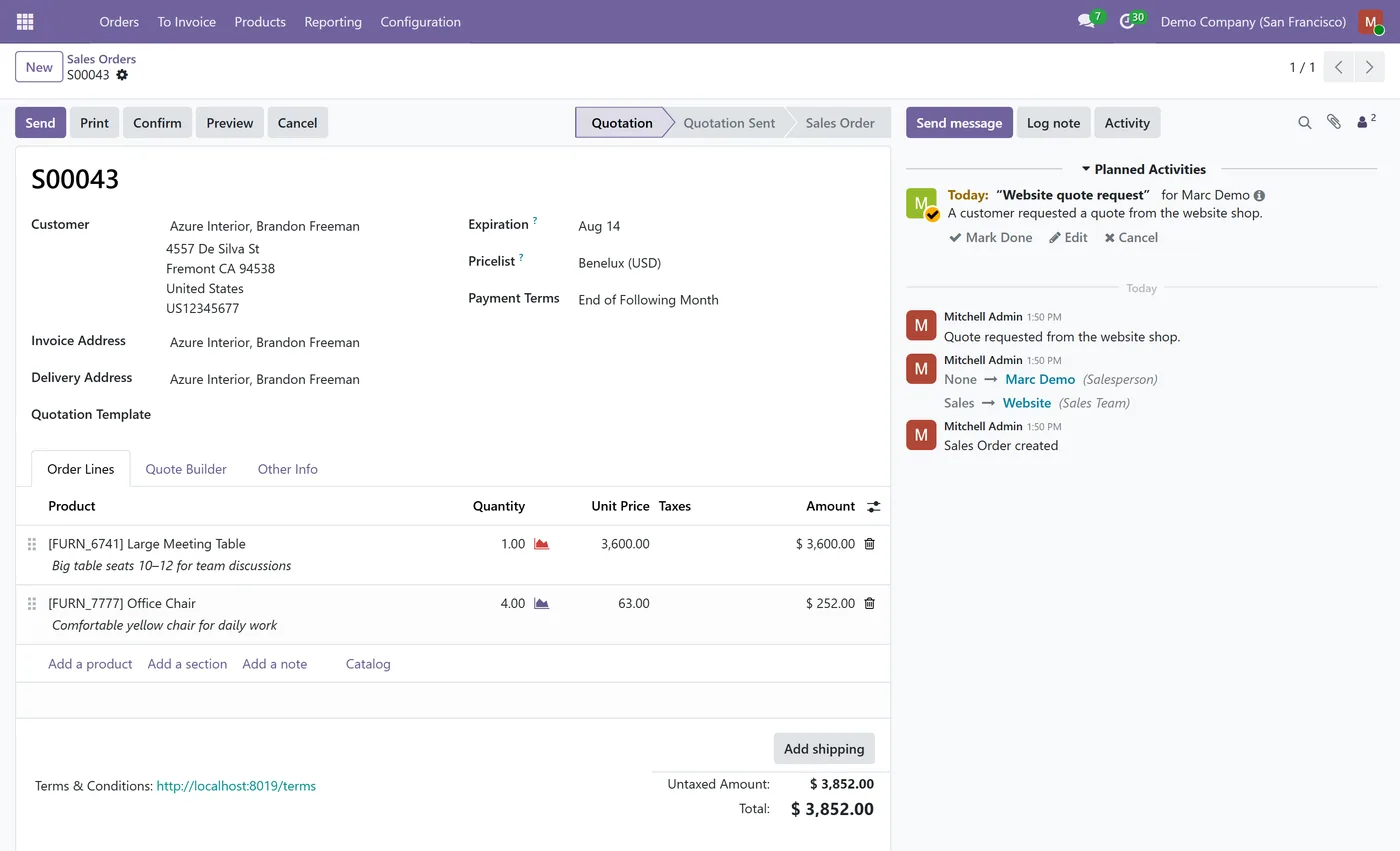Click the Quotation Template field

pos(304,415)
